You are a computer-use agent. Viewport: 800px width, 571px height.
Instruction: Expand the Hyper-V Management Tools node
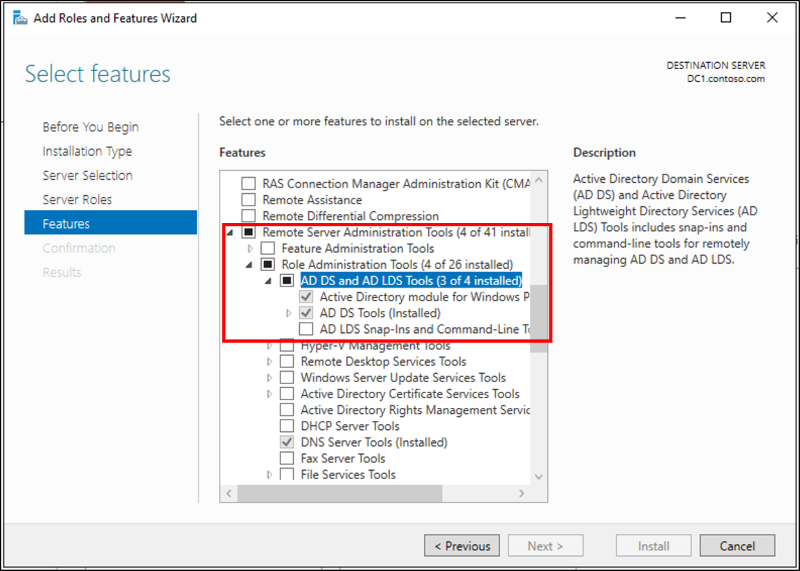point(269,345)
